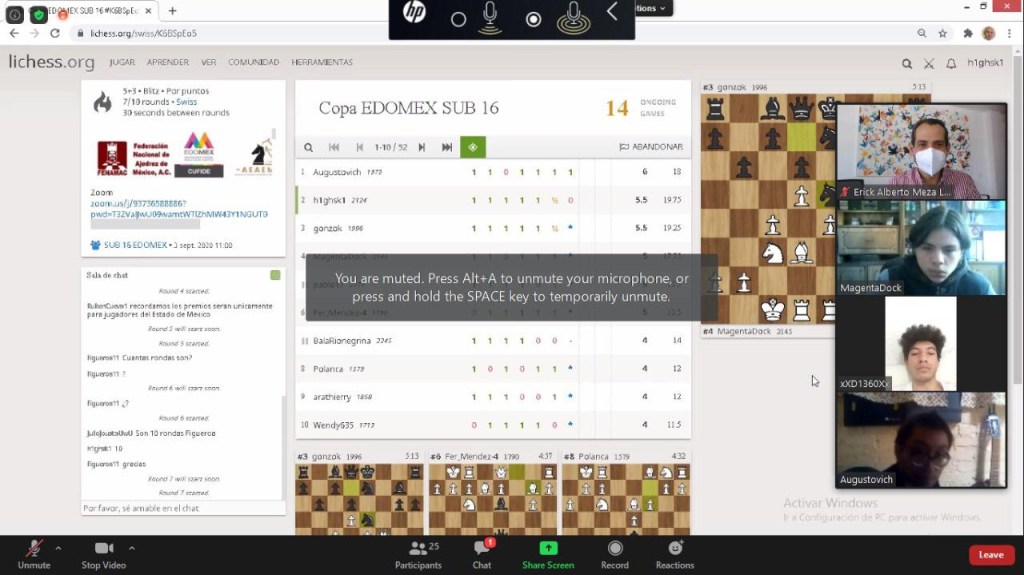Search players with the standings magnifier icon
The image size is (1024, 575).
coord(309,147)
